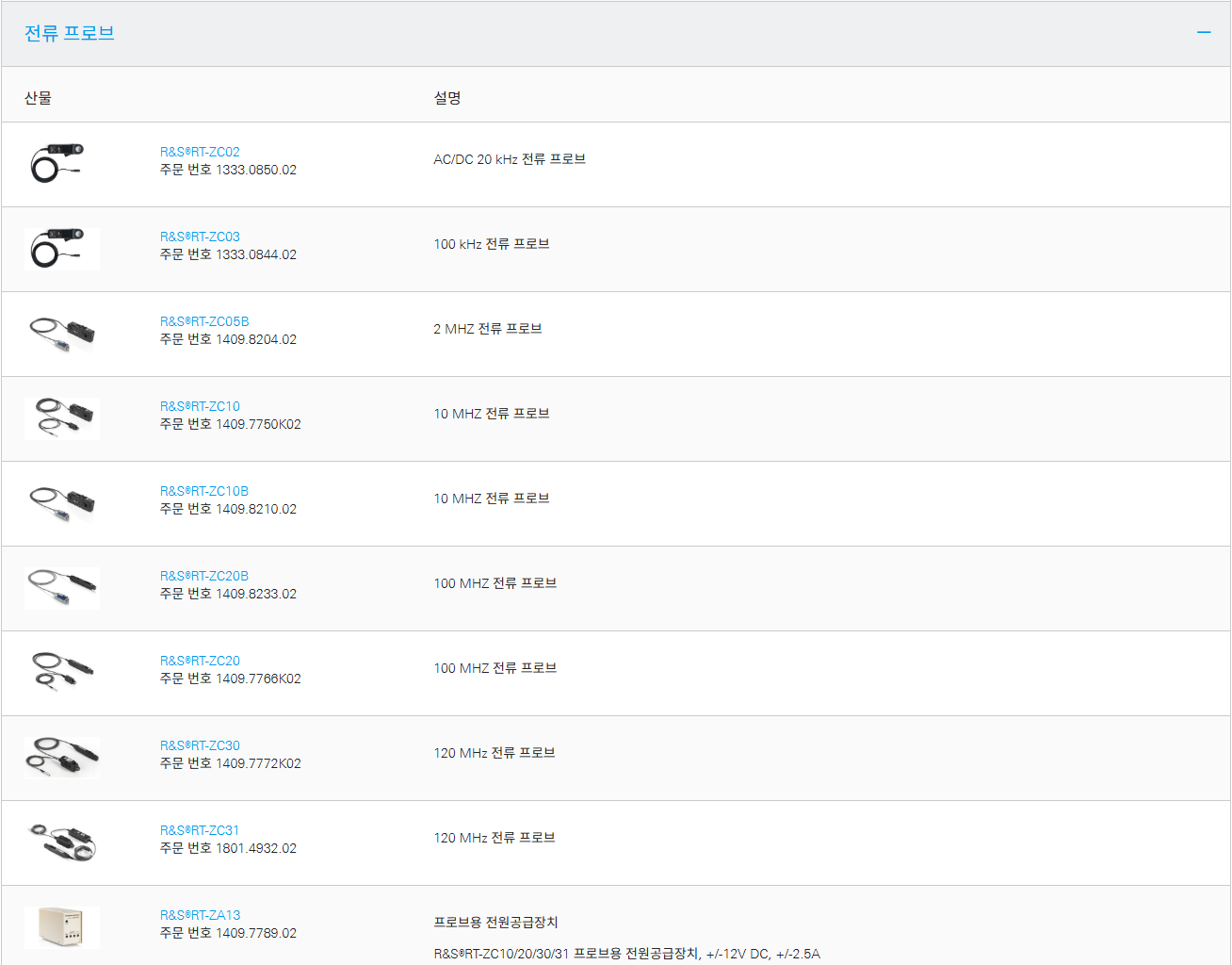1232x965 pixels.
Task: Click the RT-ZC02 probe thumbnail image
Action: click(61, 164)
